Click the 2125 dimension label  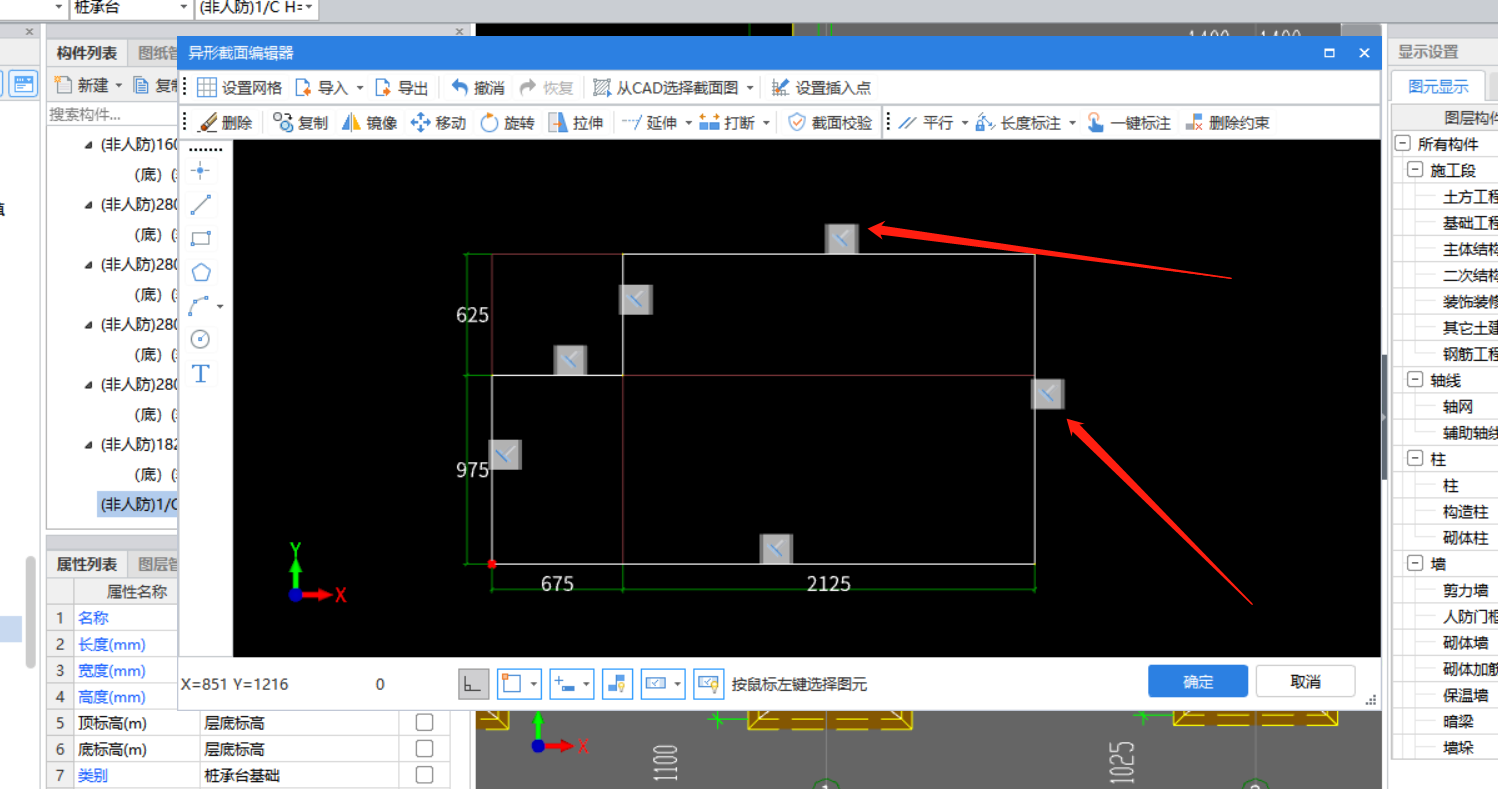pos(829,583)
